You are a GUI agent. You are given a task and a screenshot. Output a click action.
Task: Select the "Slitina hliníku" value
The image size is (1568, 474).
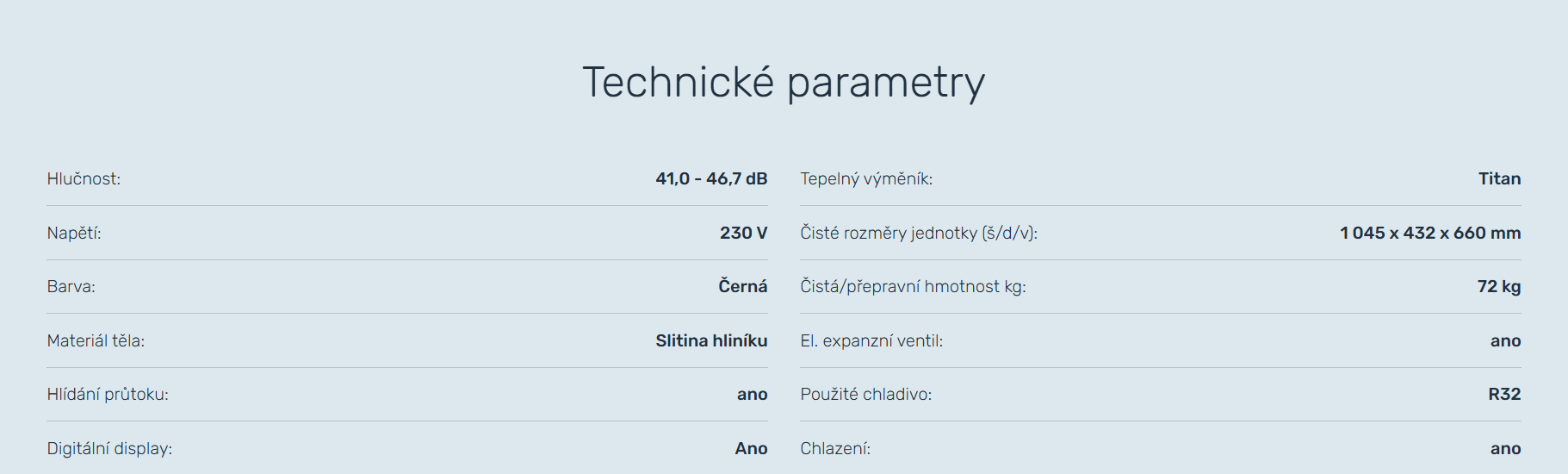[x=711, y=341]
